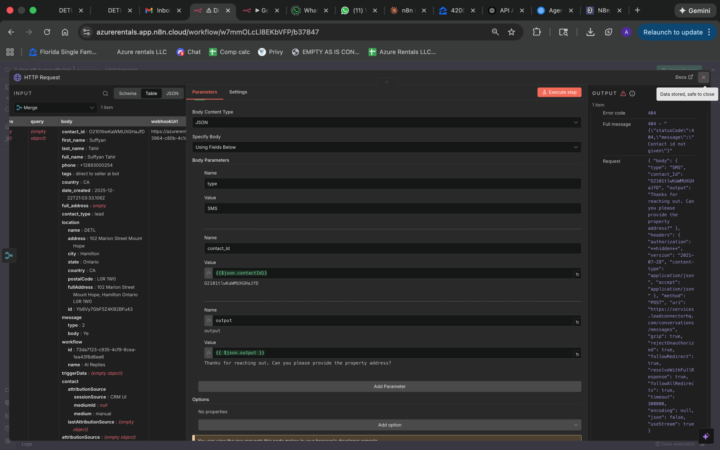
Task: Switch input view to Schema
Action: [127, 93]
